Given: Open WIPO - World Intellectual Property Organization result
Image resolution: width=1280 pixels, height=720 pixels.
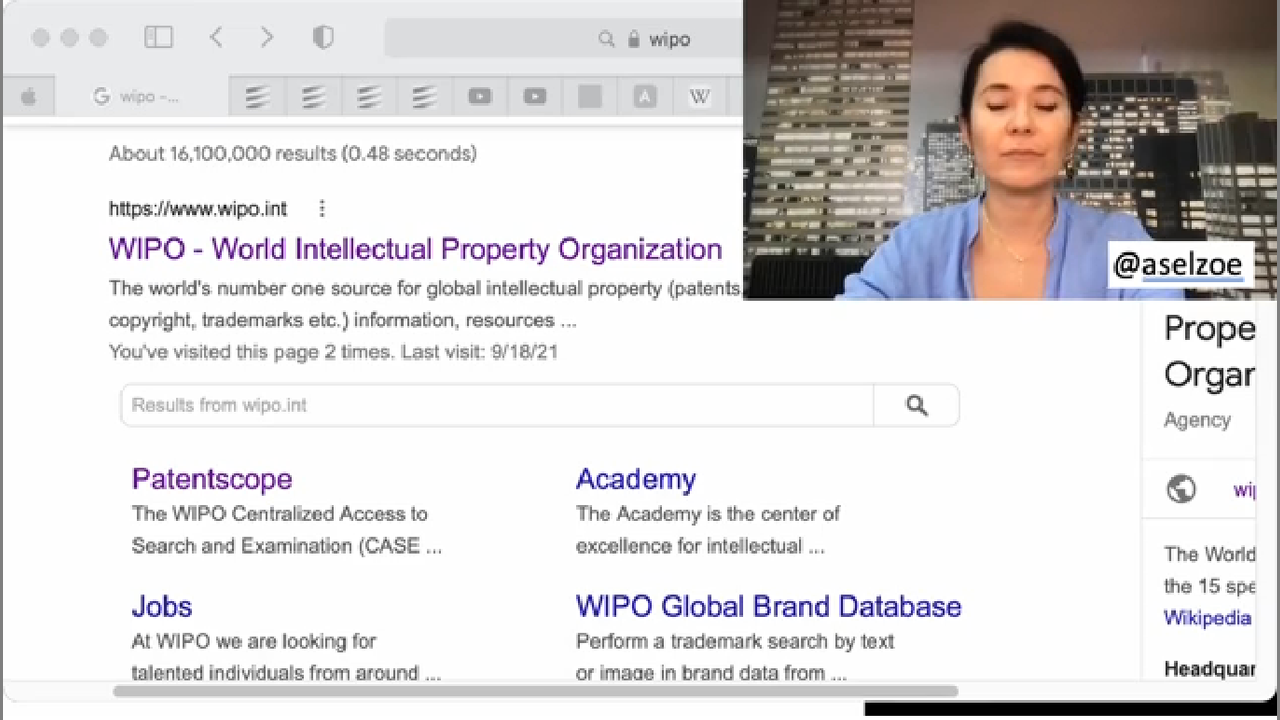Looking at the screenshot, I should tap(415, 249).
